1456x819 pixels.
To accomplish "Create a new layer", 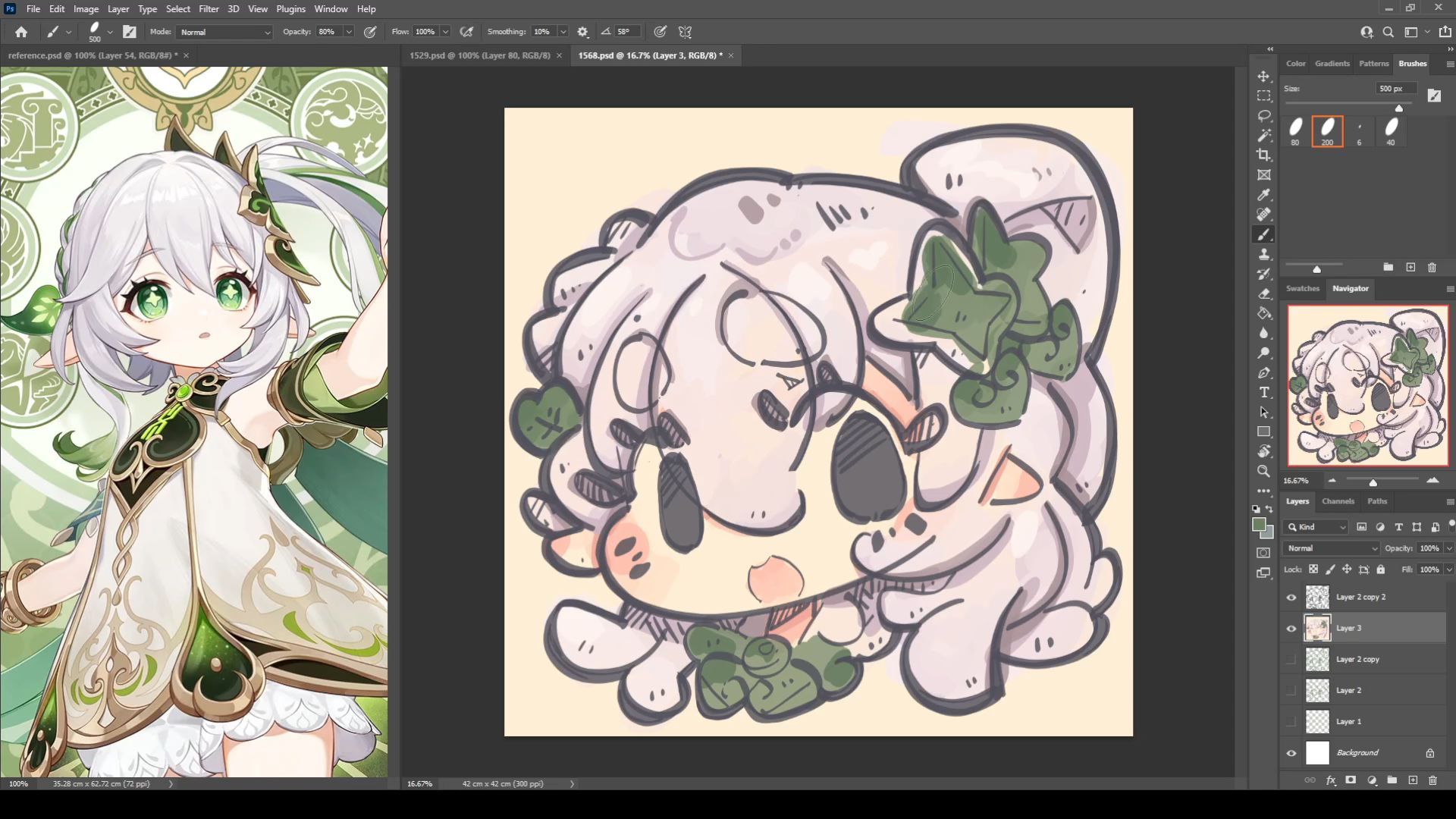I will 1413,780.
